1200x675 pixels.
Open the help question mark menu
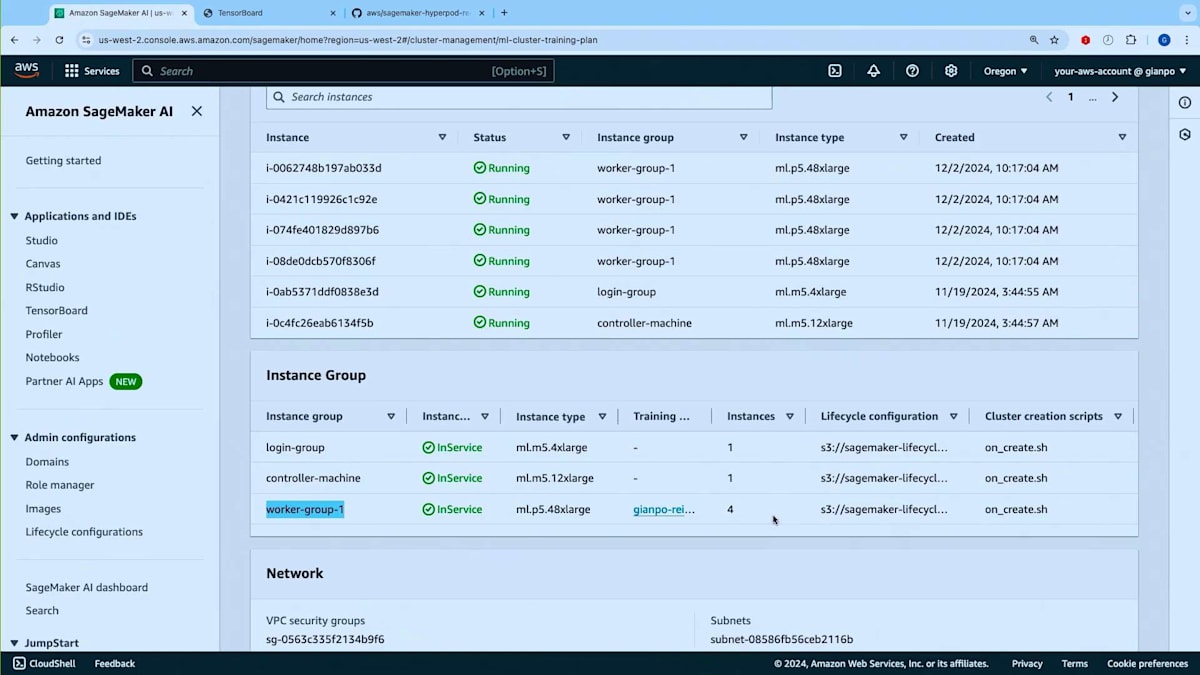[912, 71]
